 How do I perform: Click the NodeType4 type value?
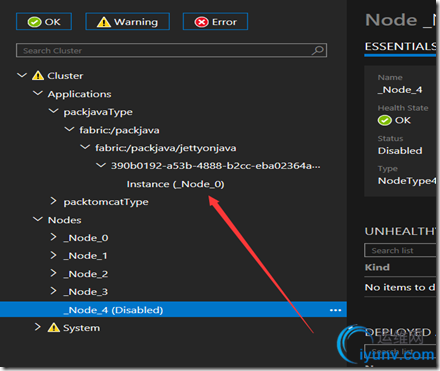[x=407, y=181]
